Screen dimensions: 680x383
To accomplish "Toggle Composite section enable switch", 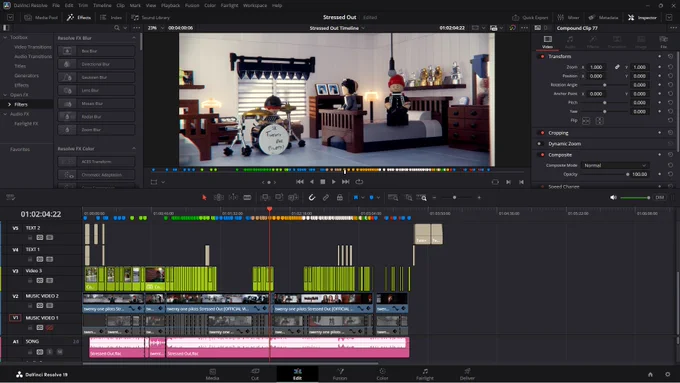I will 541,154.
